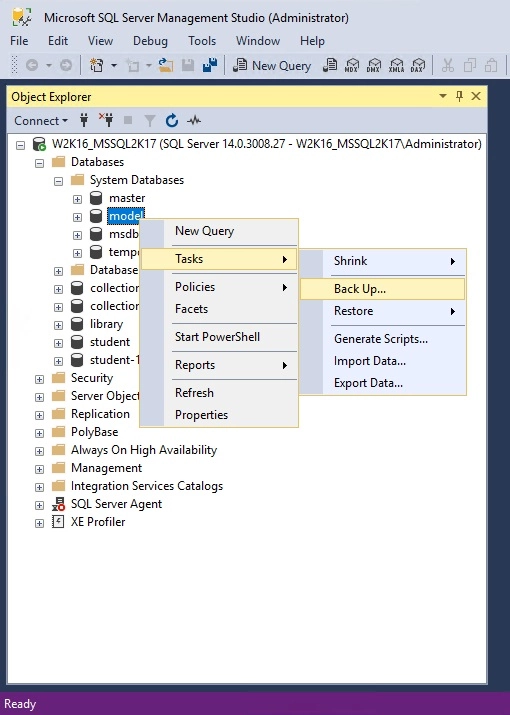Select the XE Profiler tree item
Image resolution: width=510 pixels, height=715 pixels.
click(98, 522)
